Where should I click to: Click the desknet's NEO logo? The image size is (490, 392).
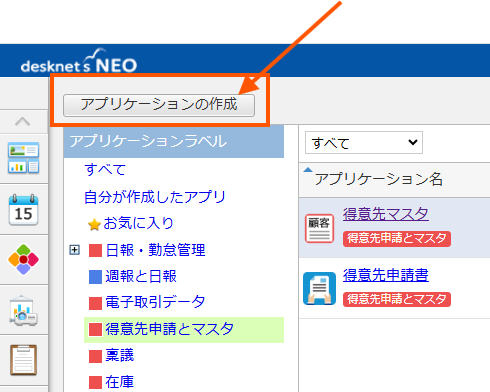point(79,62)
